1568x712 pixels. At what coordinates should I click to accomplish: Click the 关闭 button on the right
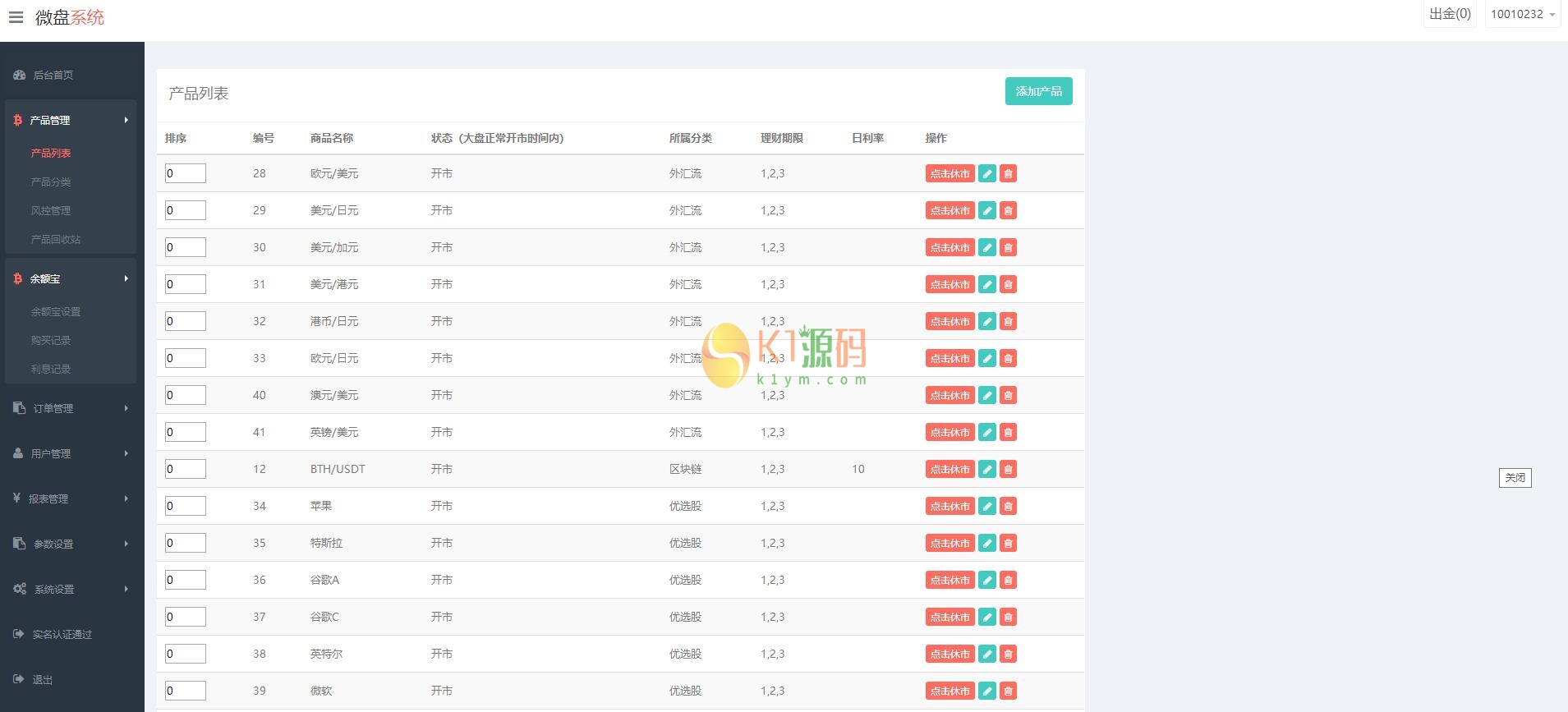(1515, 478)
